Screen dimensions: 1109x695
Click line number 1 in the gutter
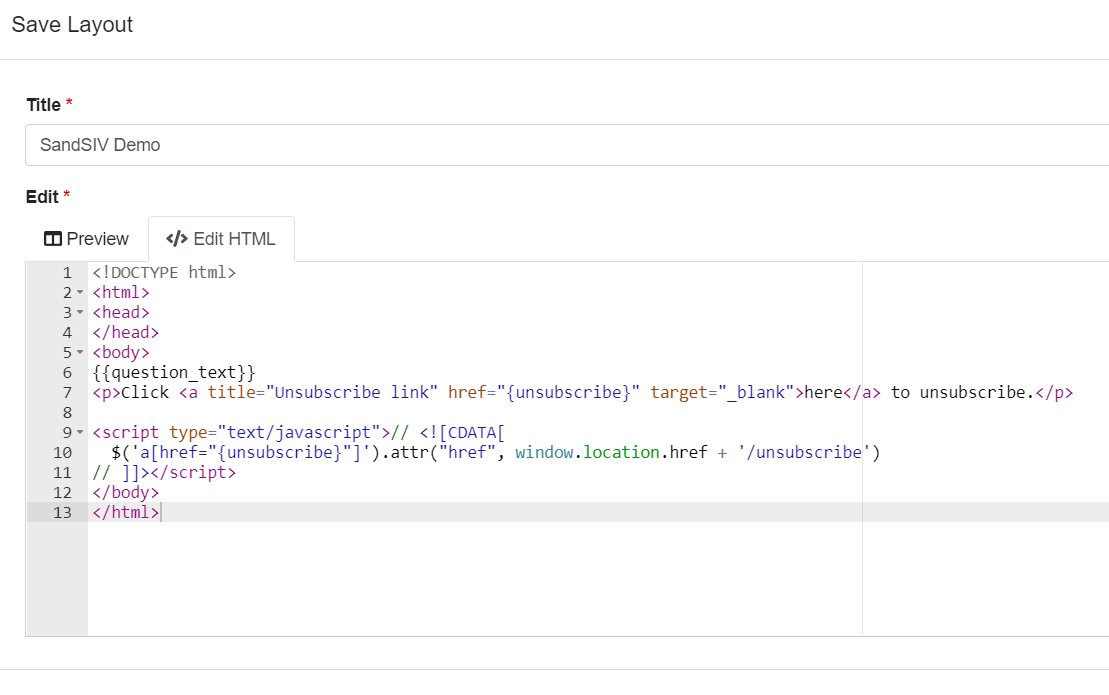[67, 272]
